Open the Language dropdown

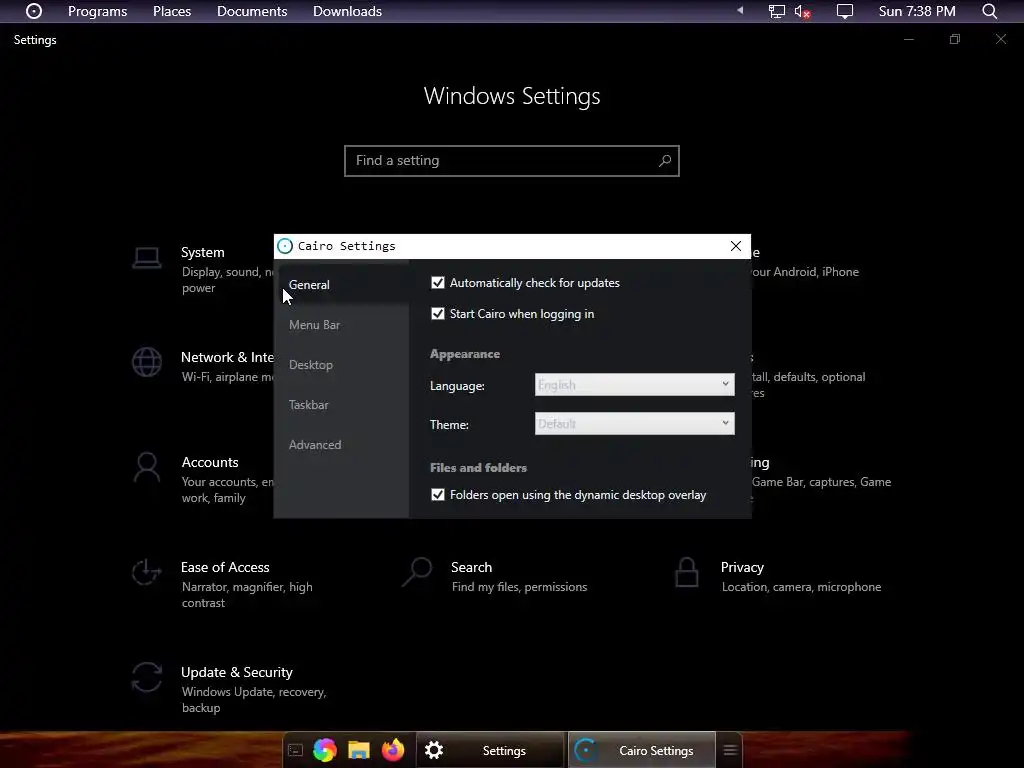pyautogui.click(x=634, y=385)
